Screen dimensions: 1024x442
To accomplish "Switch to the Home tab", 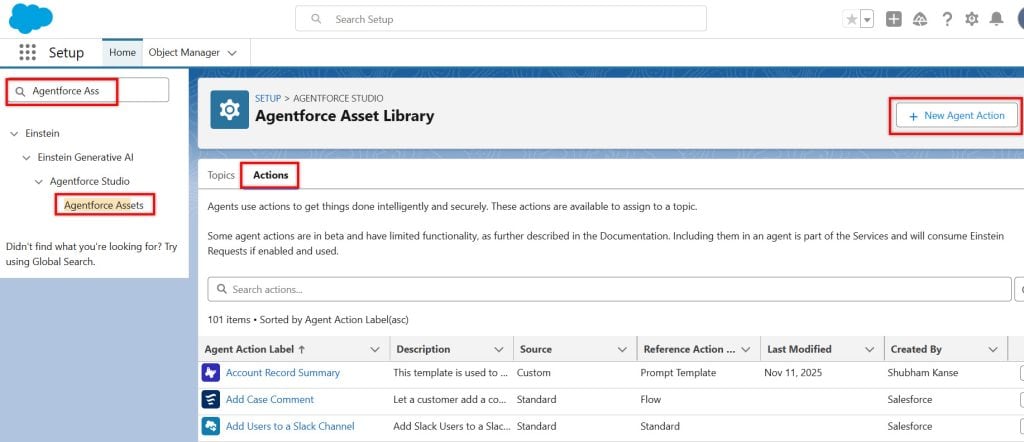I will tap(122, 52).
